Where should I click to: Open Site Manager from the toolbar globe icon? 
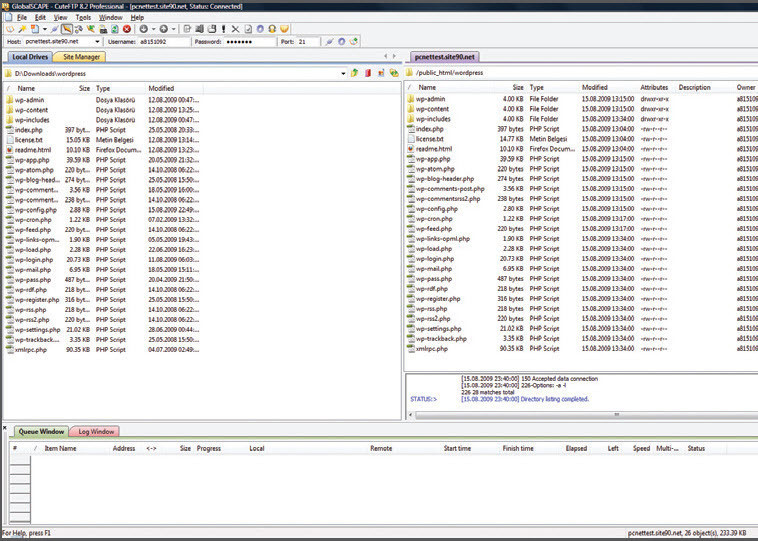pyautogui.click(x=10, y=29)
